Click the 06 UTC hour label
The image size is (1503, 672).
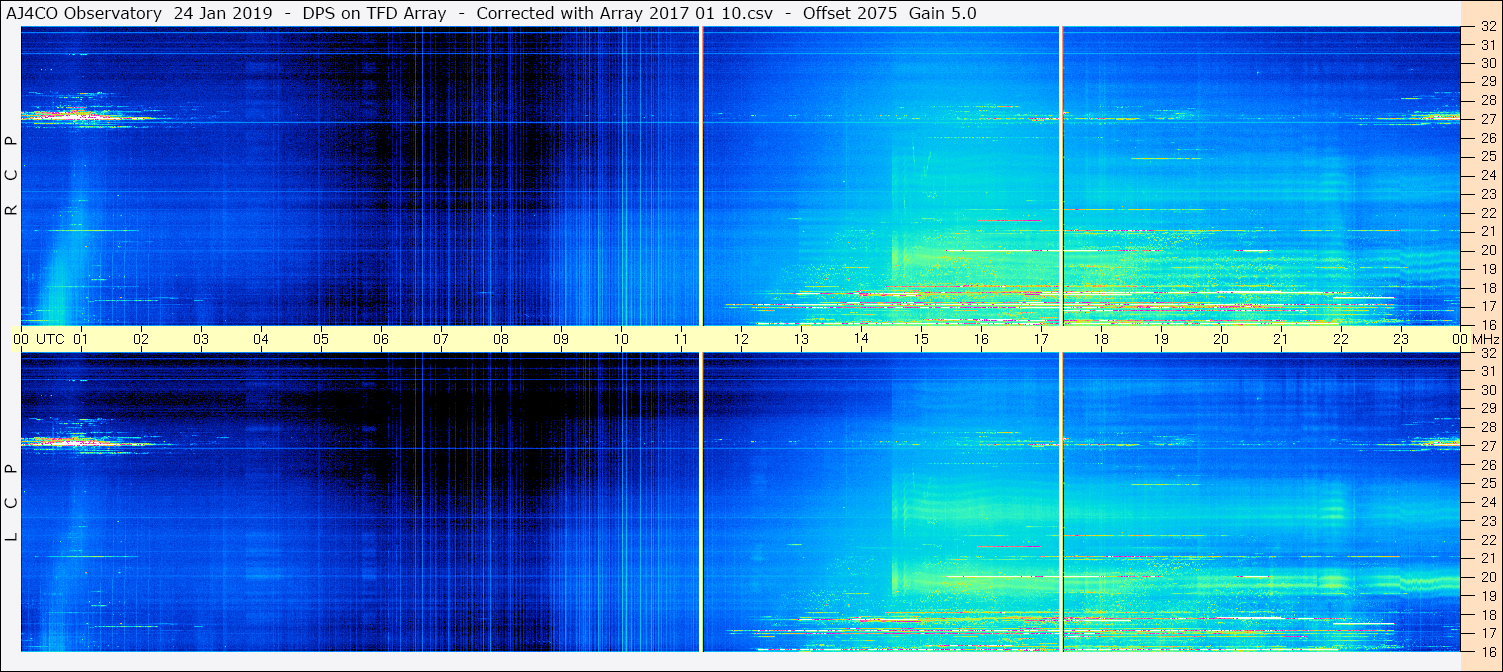tap(381, 339)
